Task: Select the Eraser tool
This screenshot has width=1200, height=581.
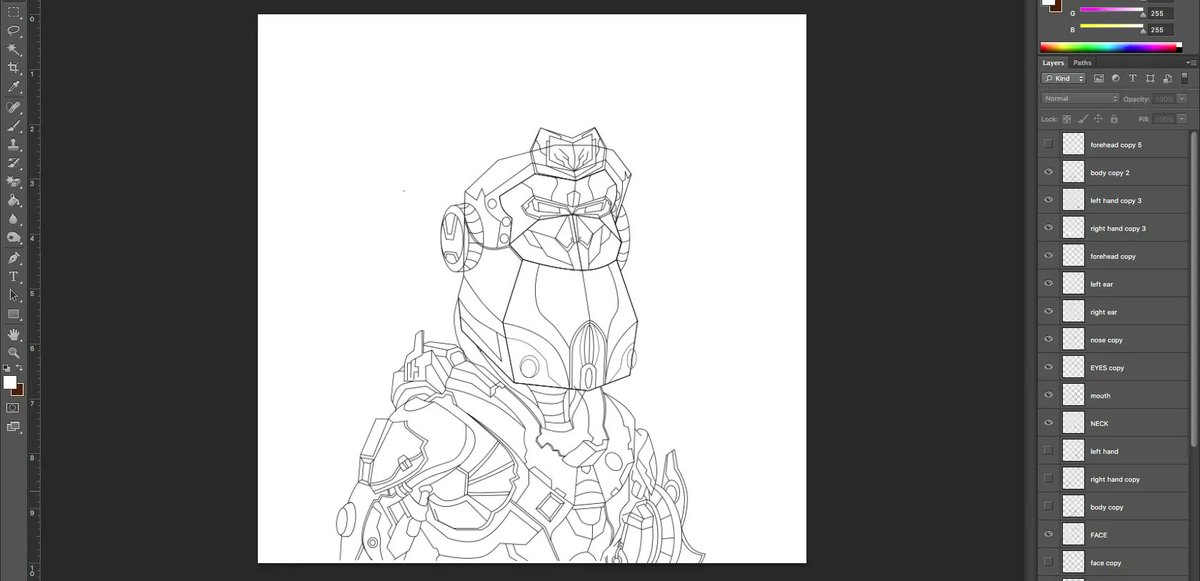Action: coord(14,181)
